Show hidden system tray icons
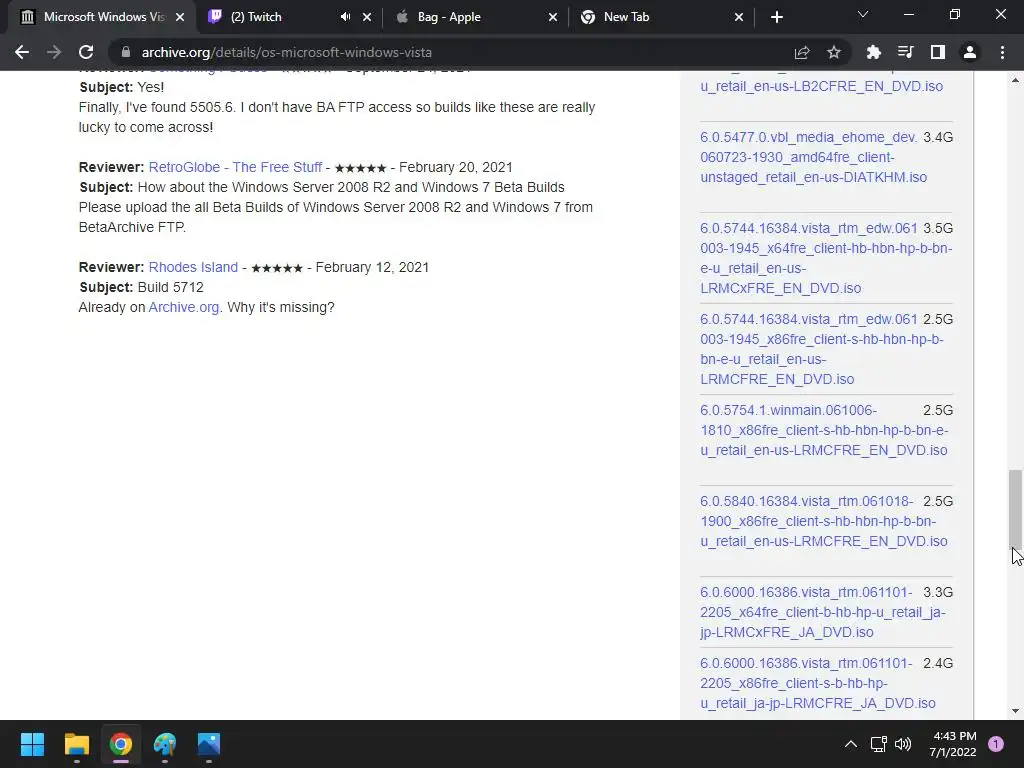The image size is (1024, 768). tap(850, 744)
